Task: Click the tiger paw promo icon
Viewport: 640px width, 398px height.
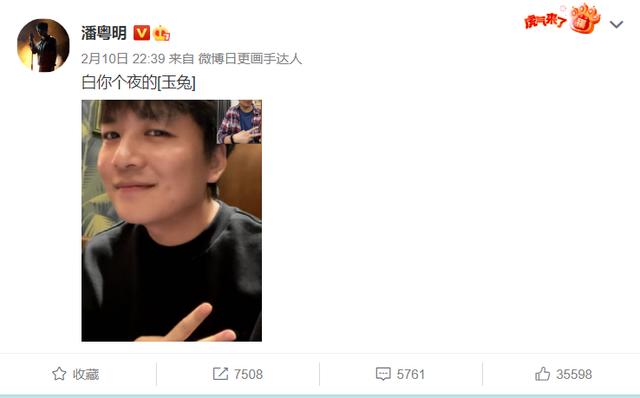Action: pyautogui.click(x=585, y=18)
